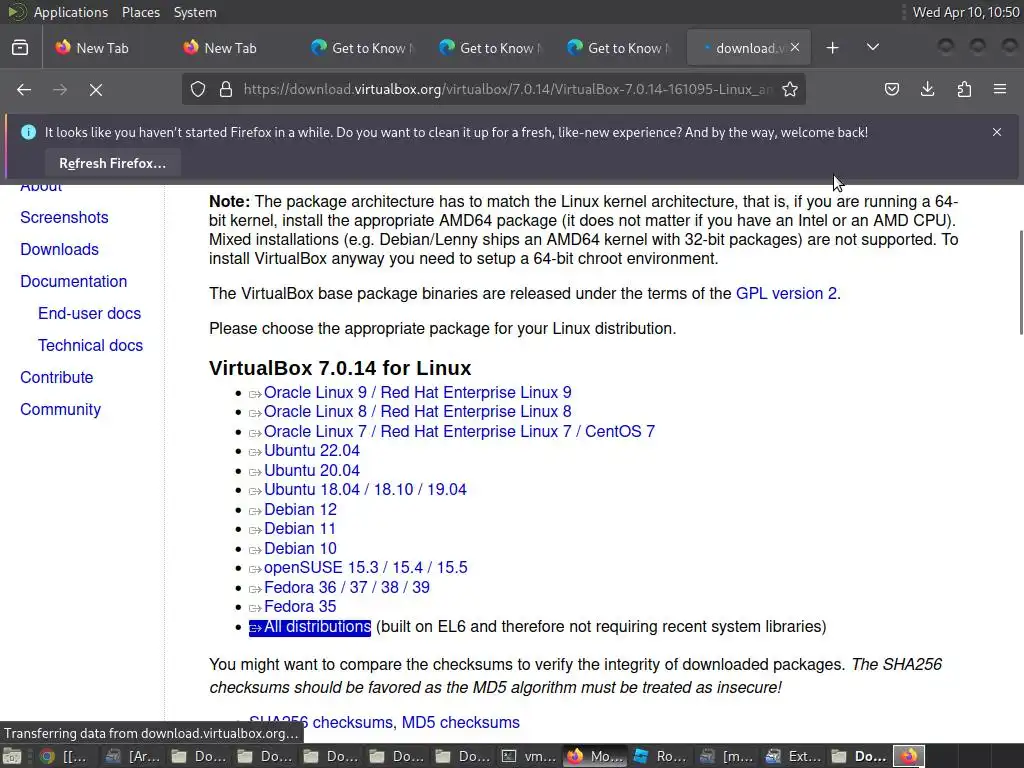Open the Applications menu
The height and width of the screenshot is (768, 1024).
(71, 12)
